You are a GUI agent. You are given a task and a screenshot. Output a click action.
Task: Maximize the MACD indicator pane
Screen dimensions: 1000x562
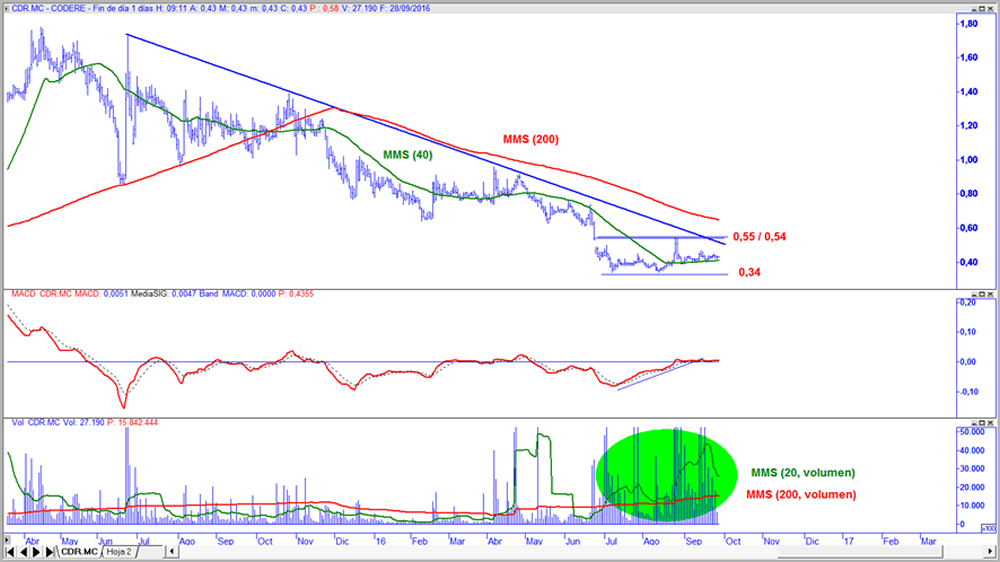point(983,294)
